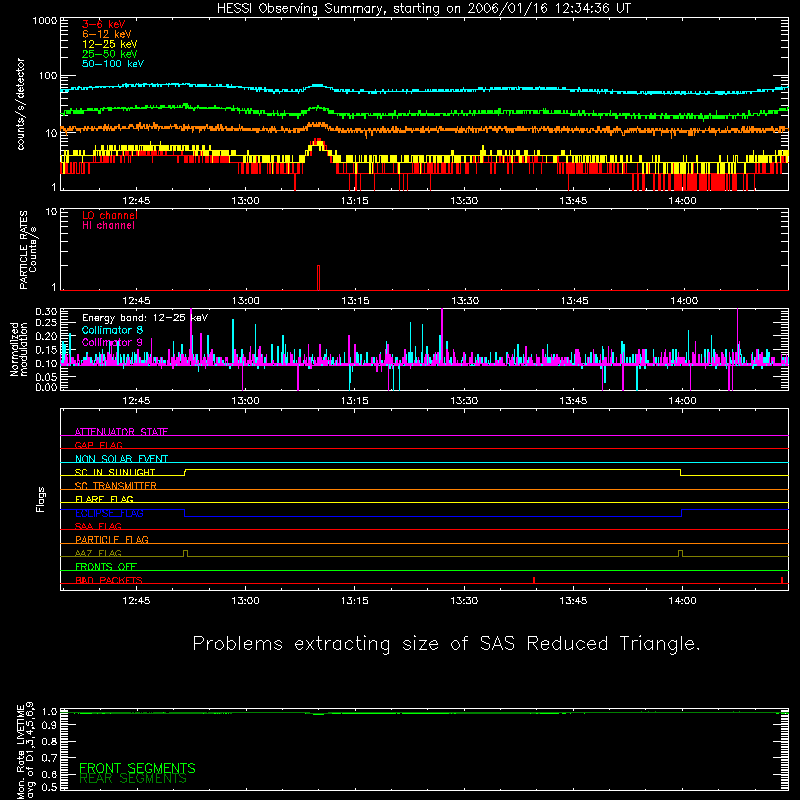Select the ECLIPSE FLAG label
This screenshot has height=800, width=800.
point(109,513)
